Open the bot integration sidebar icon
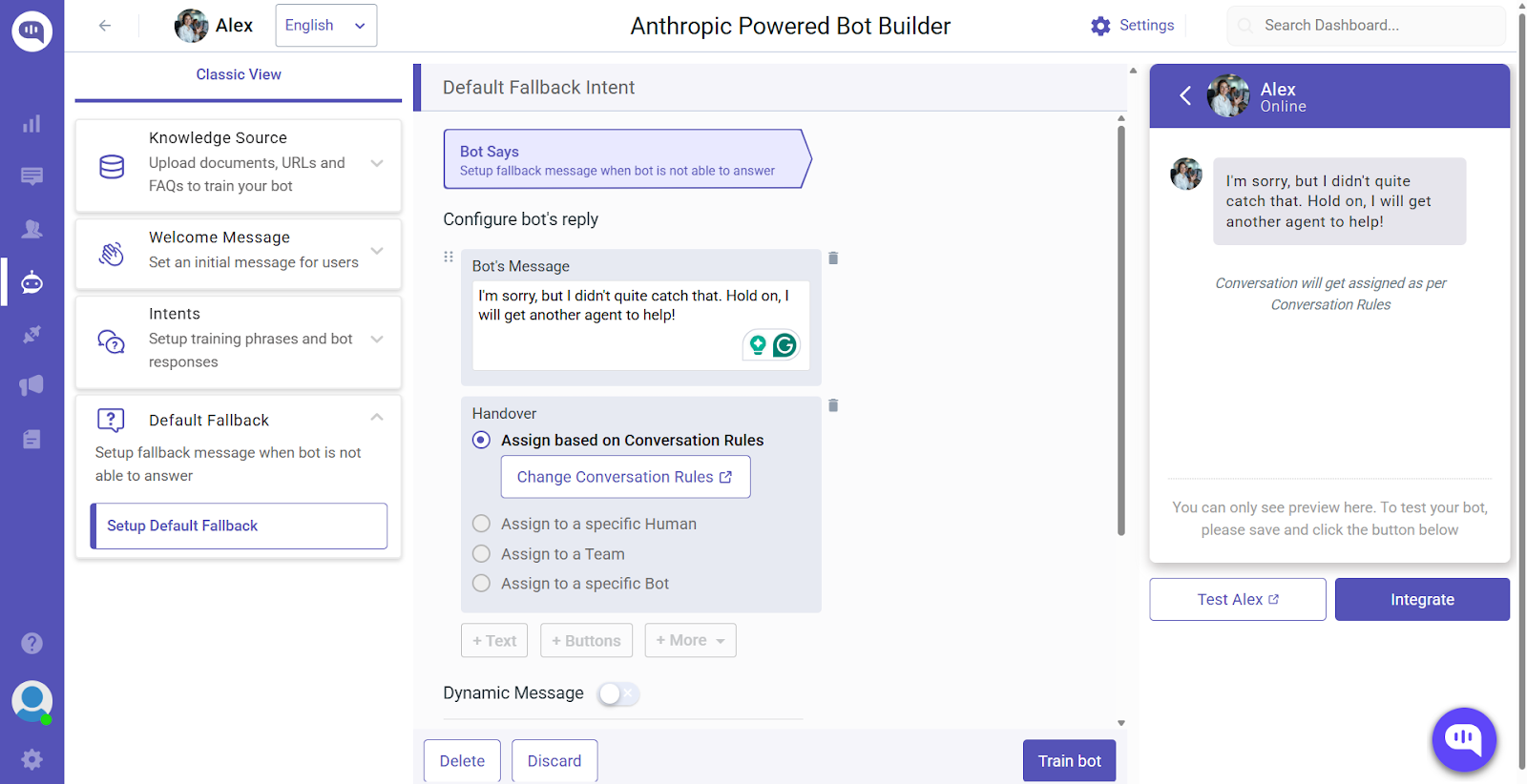1527x784 pixels. (x=31, y=281)
